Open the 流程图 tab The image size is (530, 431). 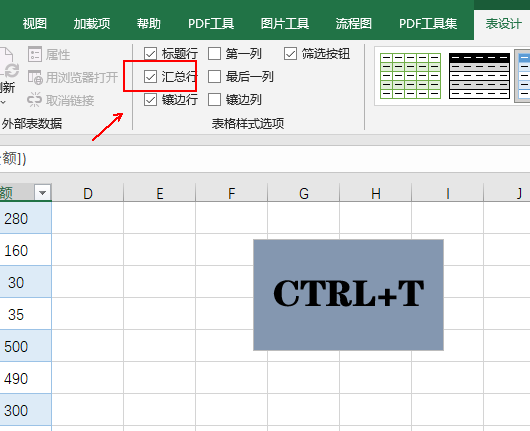point(354,24)
